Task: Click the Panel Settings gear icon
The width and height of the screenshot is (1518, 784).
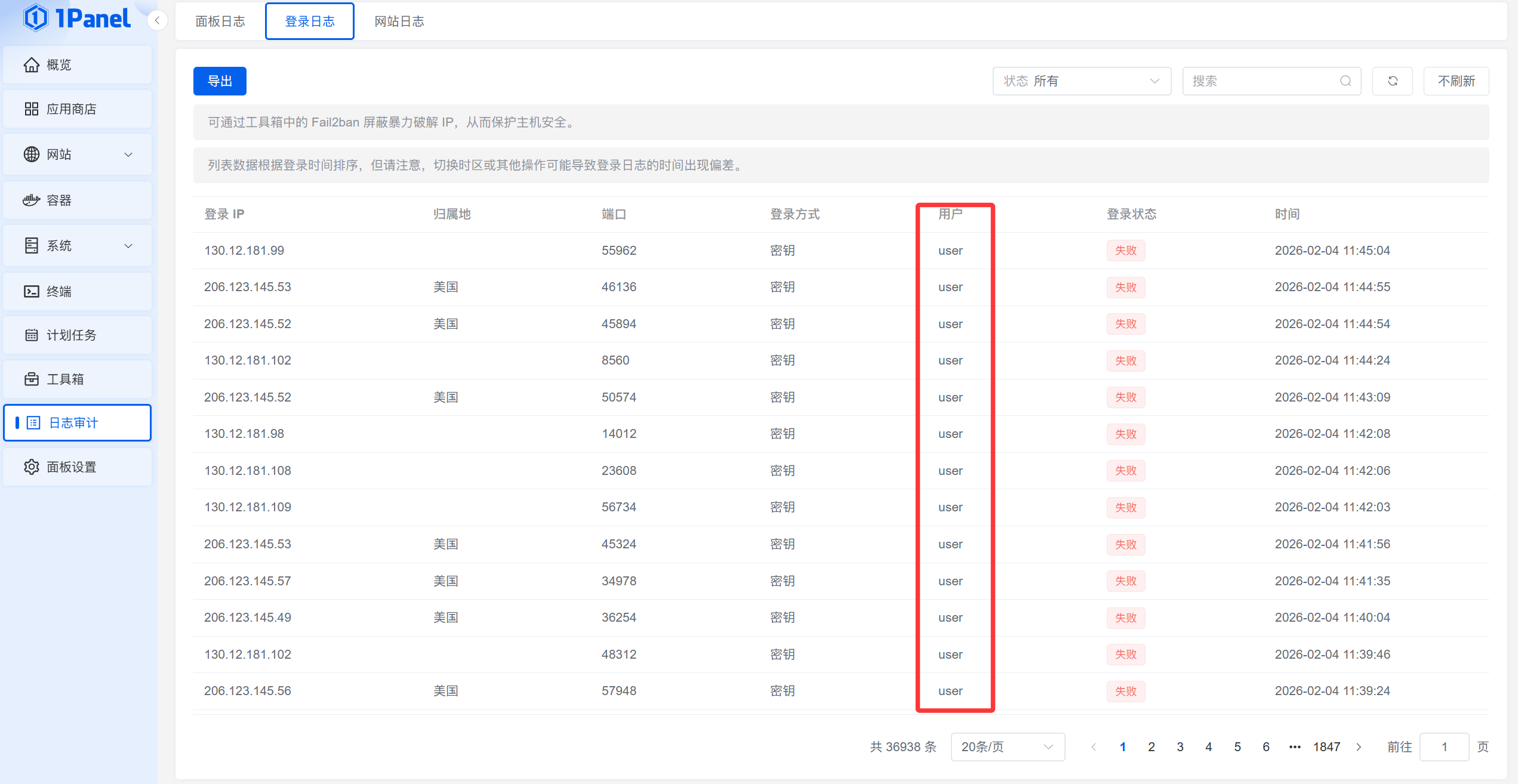Action: coord(31,467)
